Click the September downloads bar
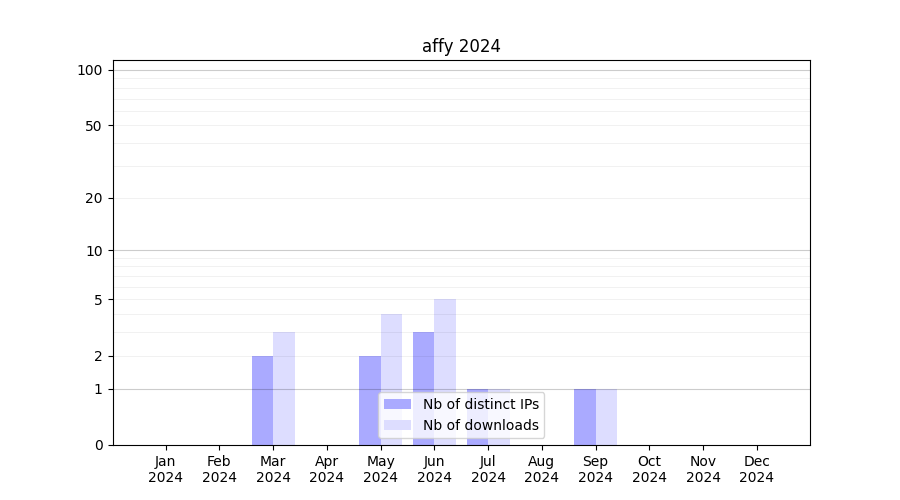Screen dimensions: 900x500 tap(606, 416)
